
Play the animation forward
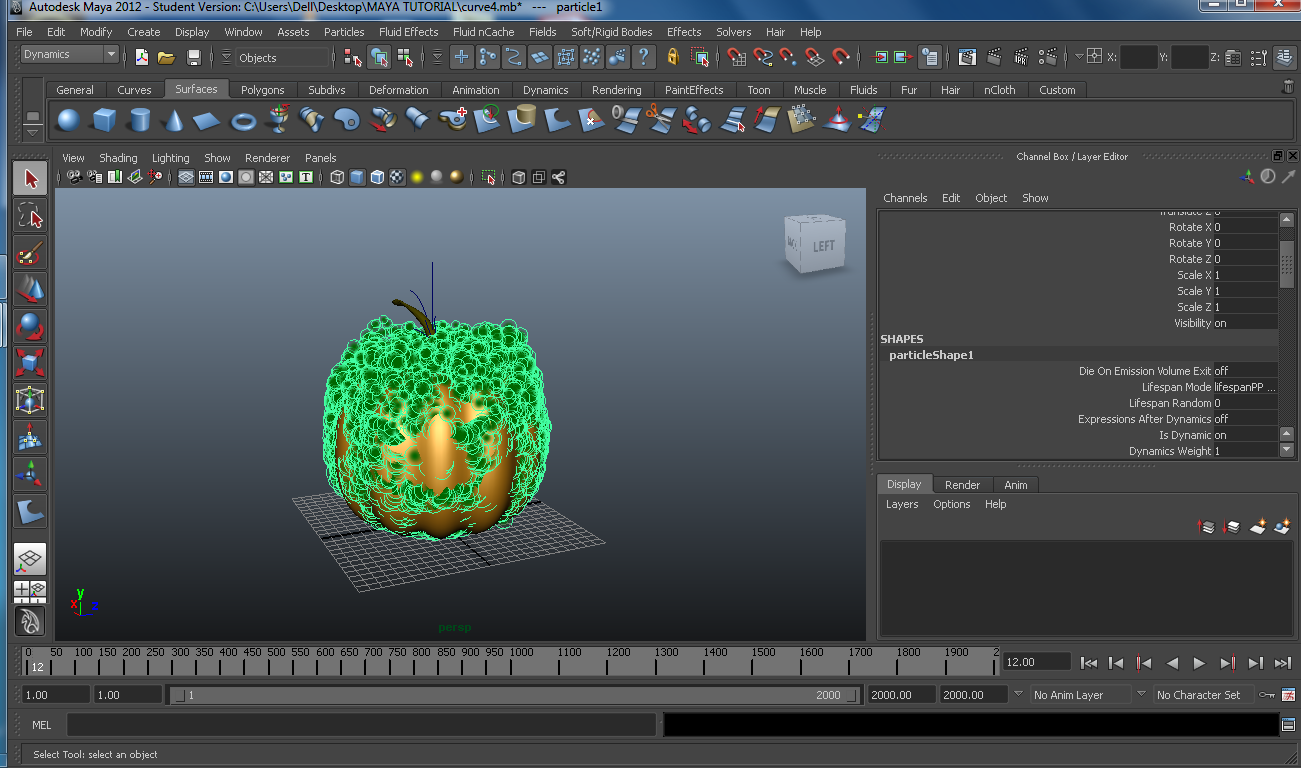coord(1199,662)
